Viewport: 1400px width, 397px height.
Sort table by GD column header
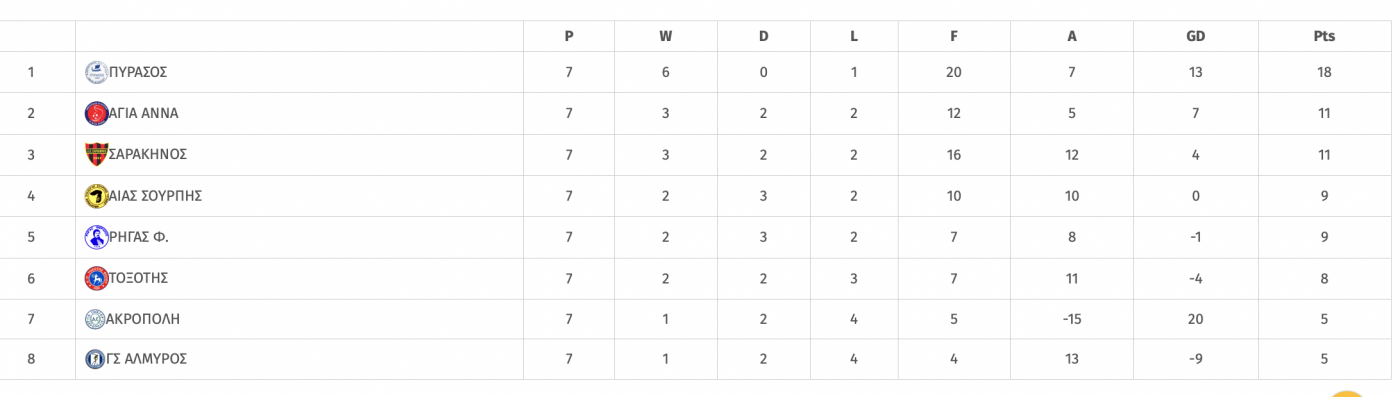1195,36
